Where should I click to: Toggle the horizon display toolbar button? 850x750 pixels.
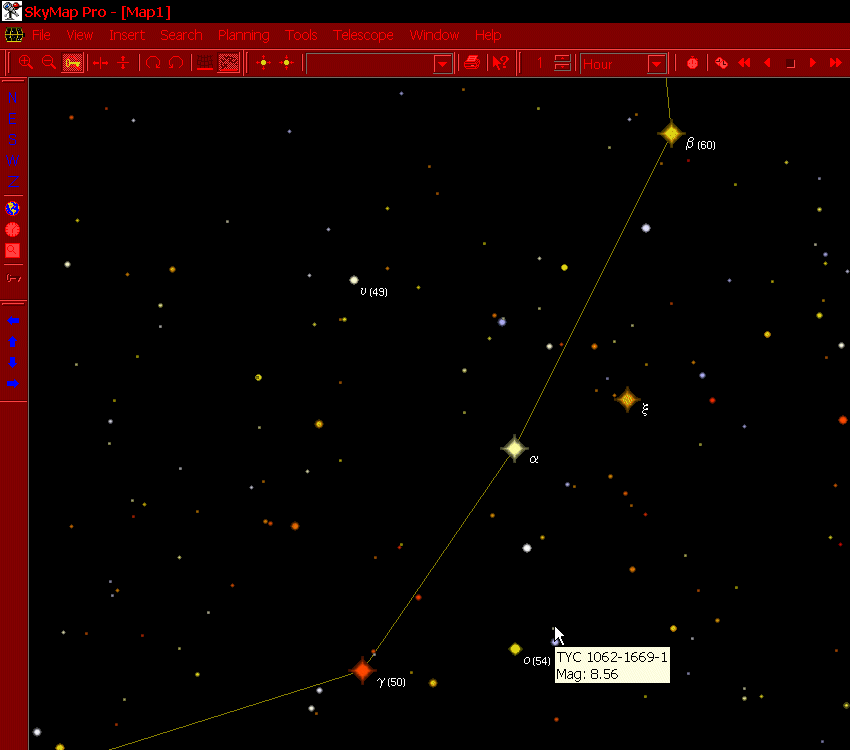(x=205, y=63)
